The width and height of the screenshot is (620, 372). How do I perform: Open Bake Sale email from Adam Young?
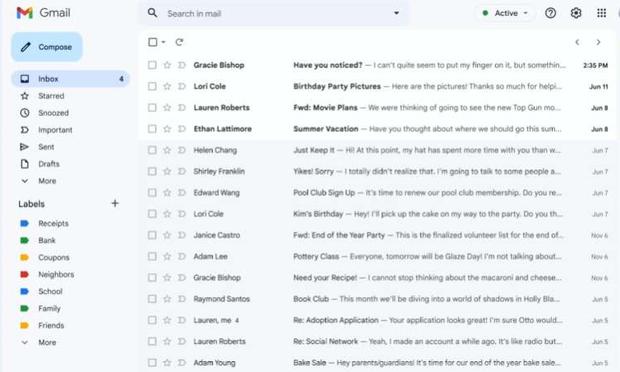378,363
